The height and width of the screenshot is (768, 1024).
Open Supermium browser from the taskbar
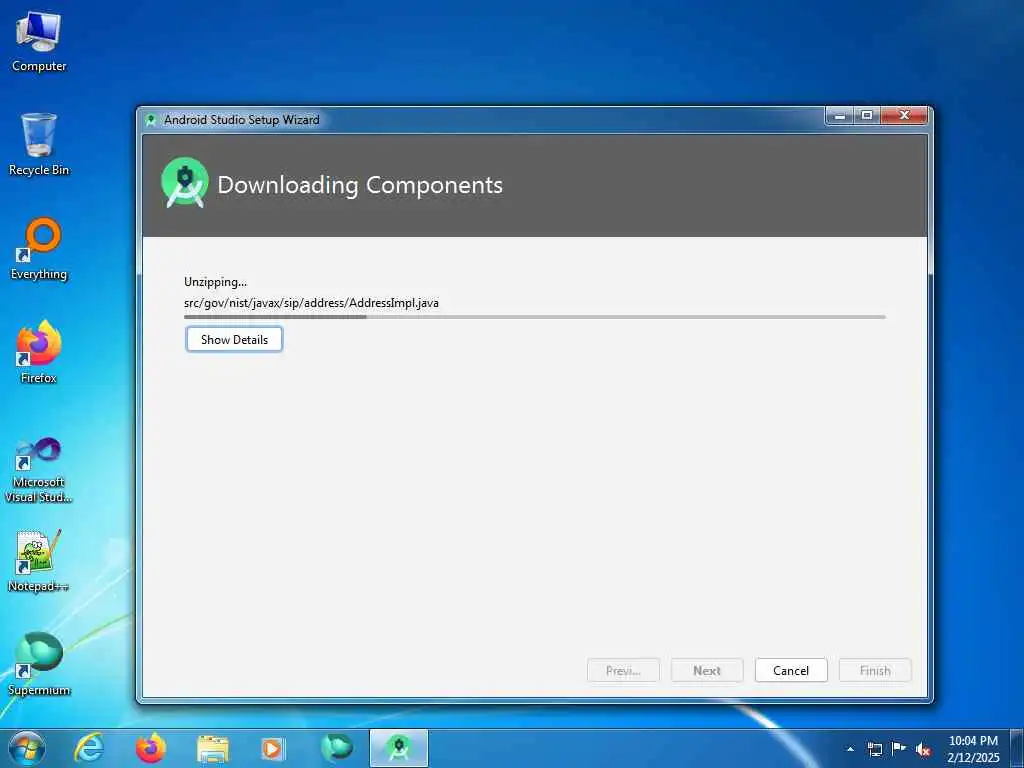tap(336, 748)
